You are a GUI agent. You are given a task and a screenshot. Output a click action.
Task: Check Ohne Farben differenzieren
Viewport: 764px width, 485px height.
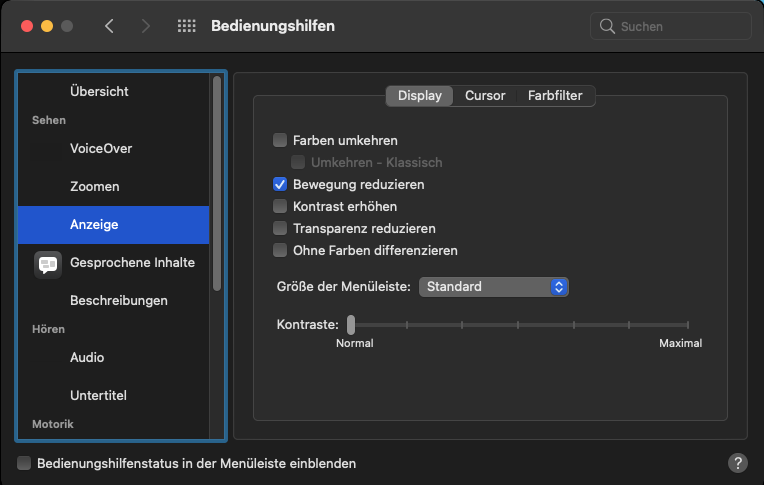click(x=280, y=250)
